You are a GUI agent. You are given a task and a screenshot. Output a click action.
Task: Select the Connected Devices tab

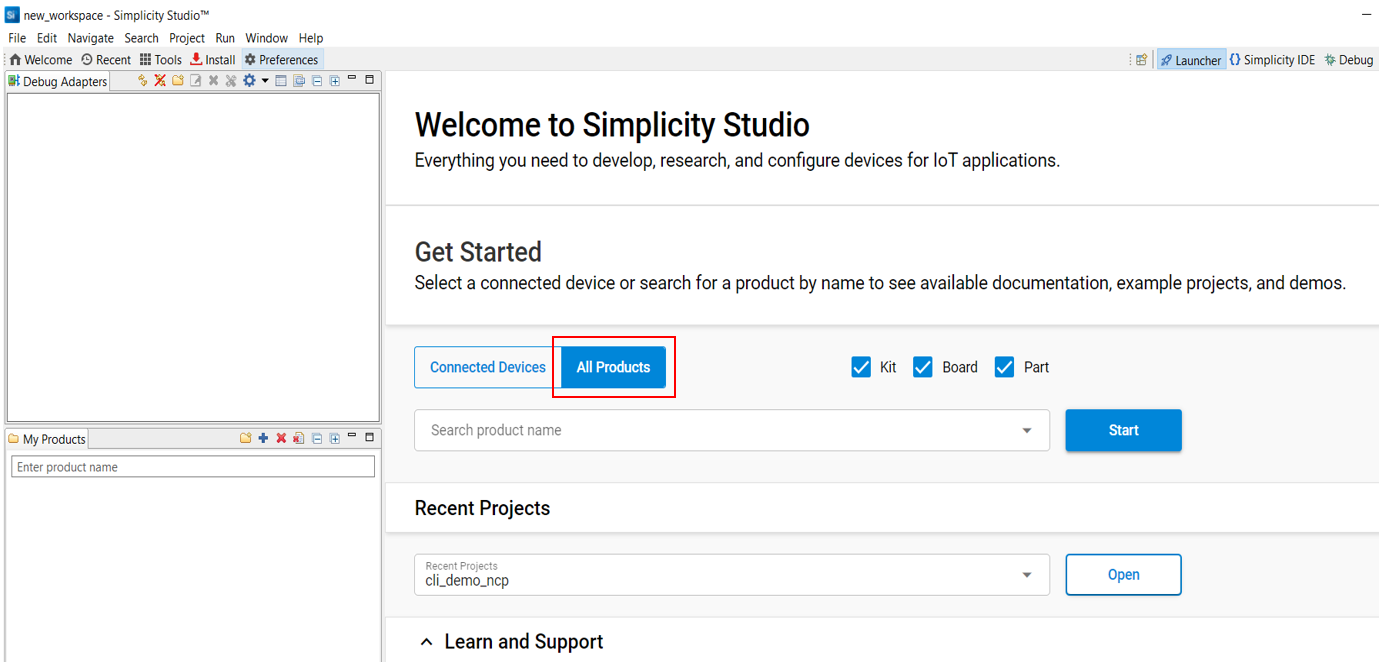(488, 367)
